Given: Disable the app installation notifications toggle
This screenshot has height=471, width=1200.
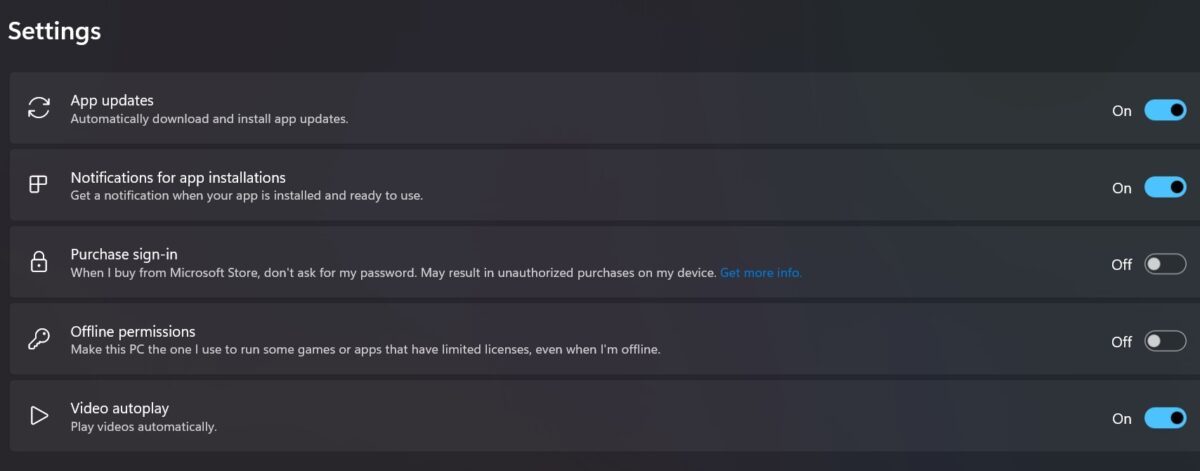Looking at the screenshot, I should (x=1165, y=187).
